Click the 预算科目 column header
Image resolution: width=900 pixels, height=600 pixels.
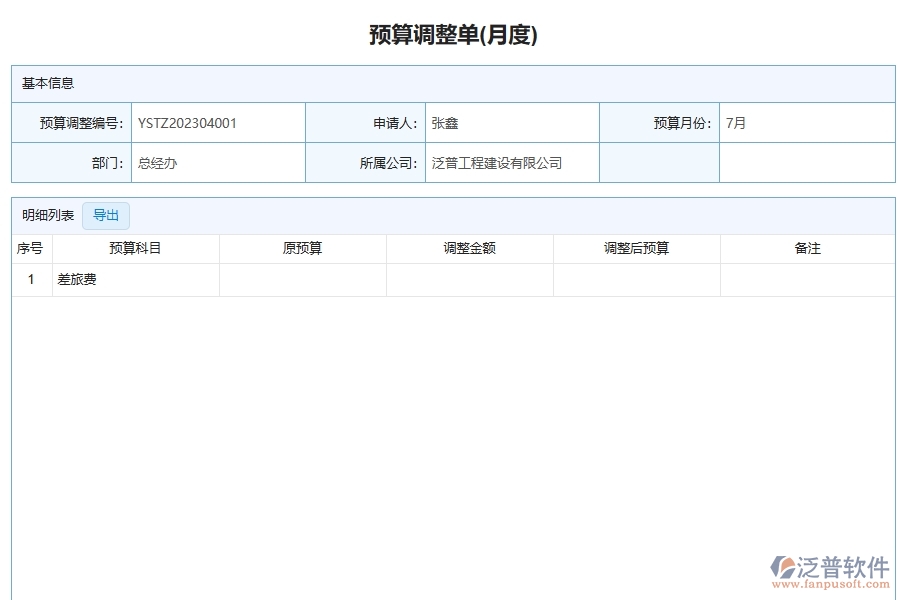pos(135,249)
